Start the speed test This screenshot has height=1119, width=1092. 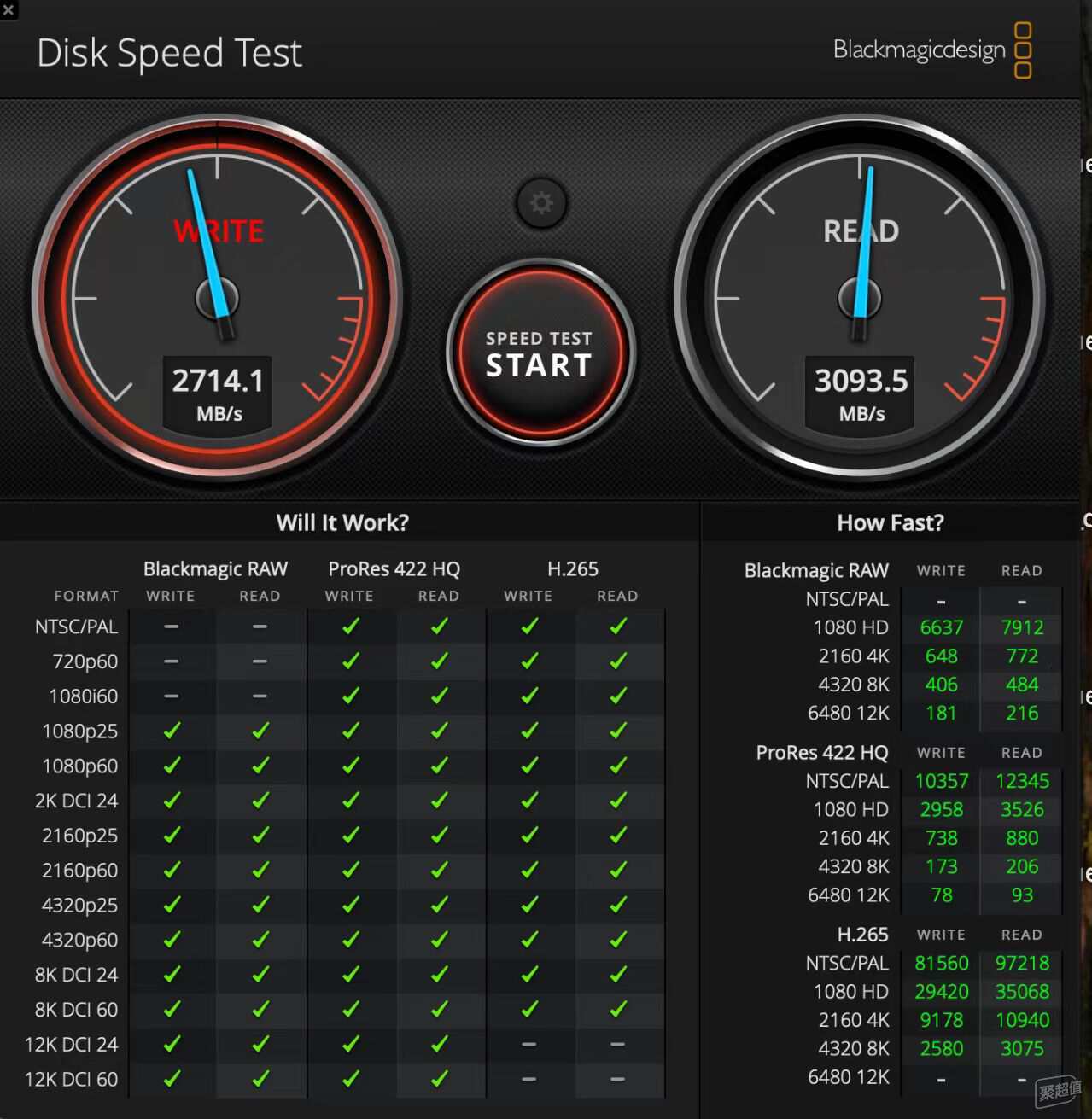(x=540, y=353)
